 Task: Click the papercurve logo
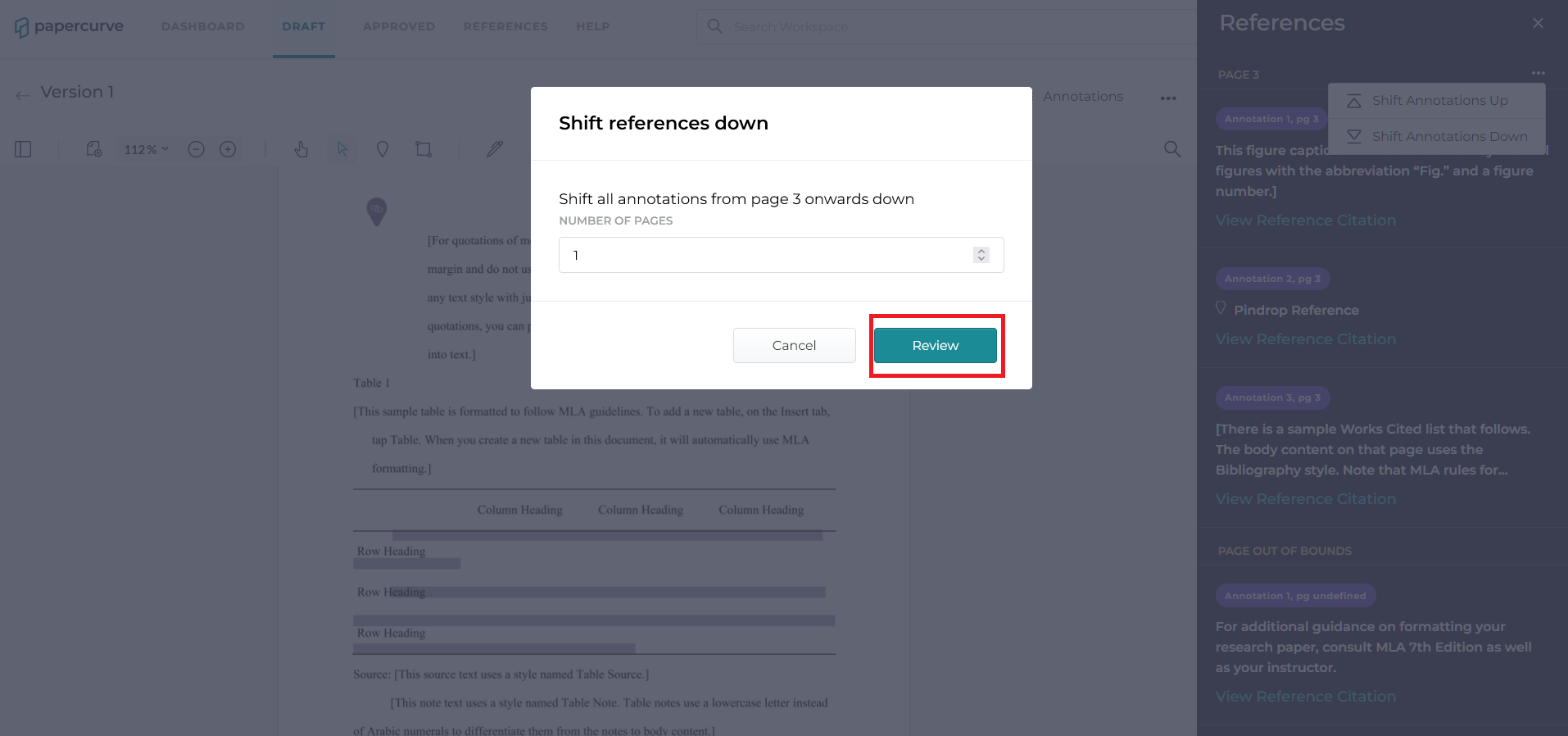(x=69, y=26)
